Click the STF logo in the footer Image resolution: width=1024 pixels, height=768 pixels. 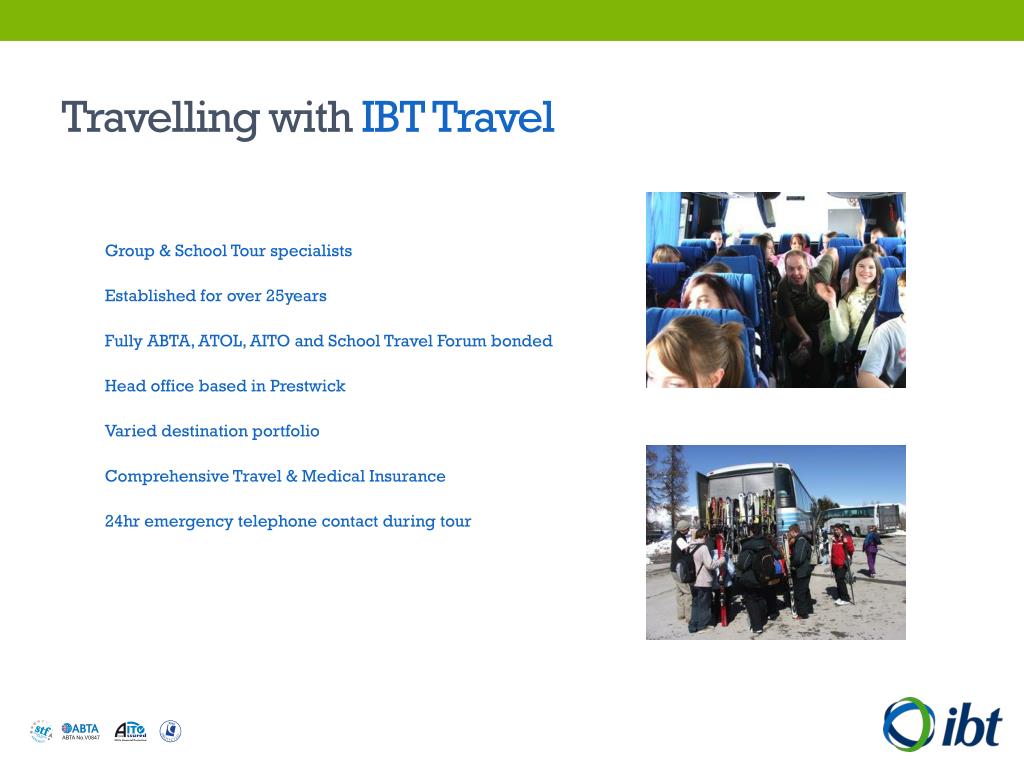pyautogui.click(x=41, y=731)
